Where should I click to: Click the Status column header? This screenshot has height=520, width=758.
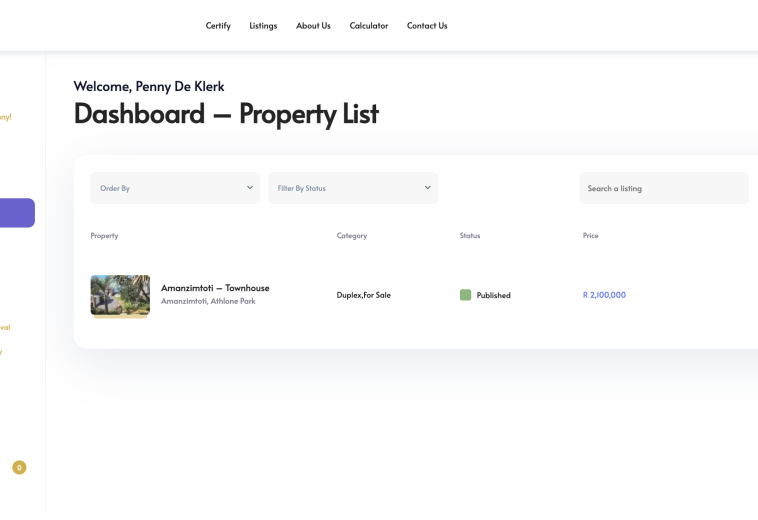click(x=469, y=235)
